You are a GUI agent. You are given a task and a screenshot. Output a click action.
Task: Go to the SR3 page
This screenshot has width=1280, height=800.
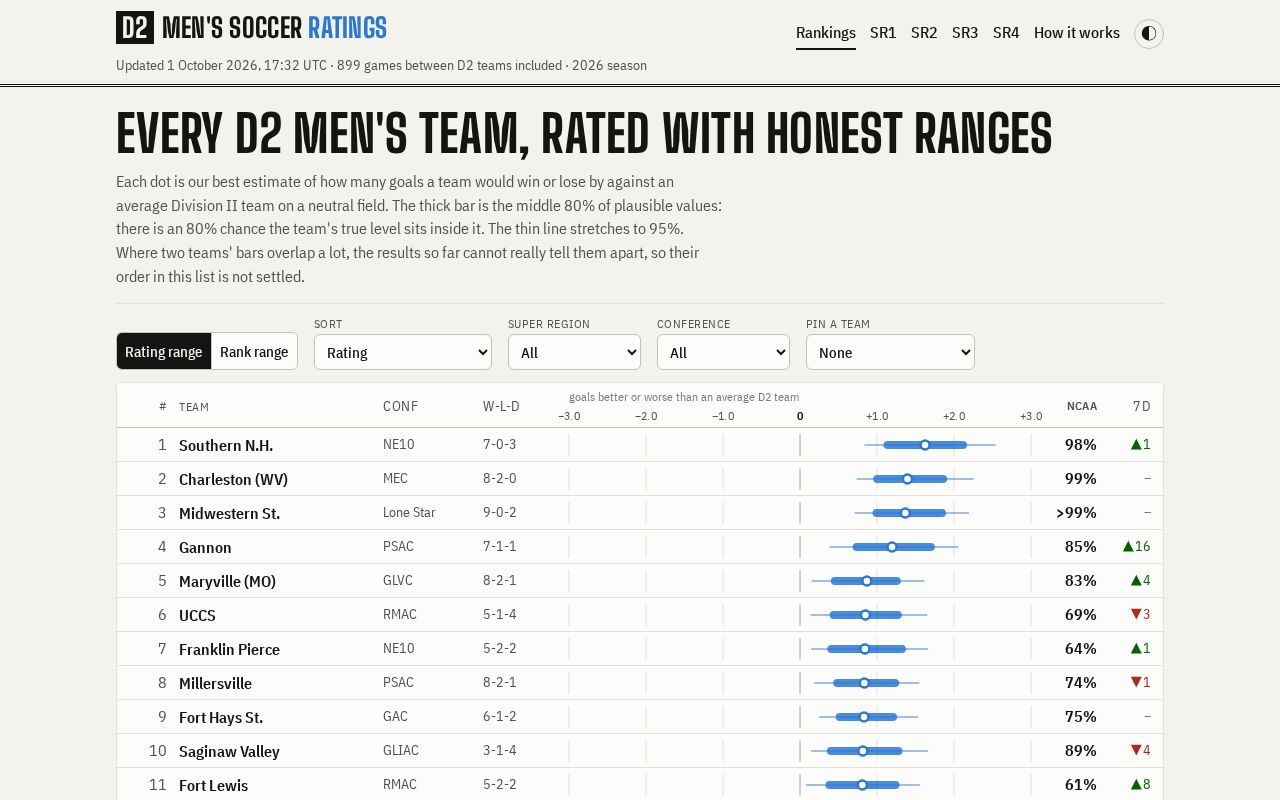coord(965,33)
